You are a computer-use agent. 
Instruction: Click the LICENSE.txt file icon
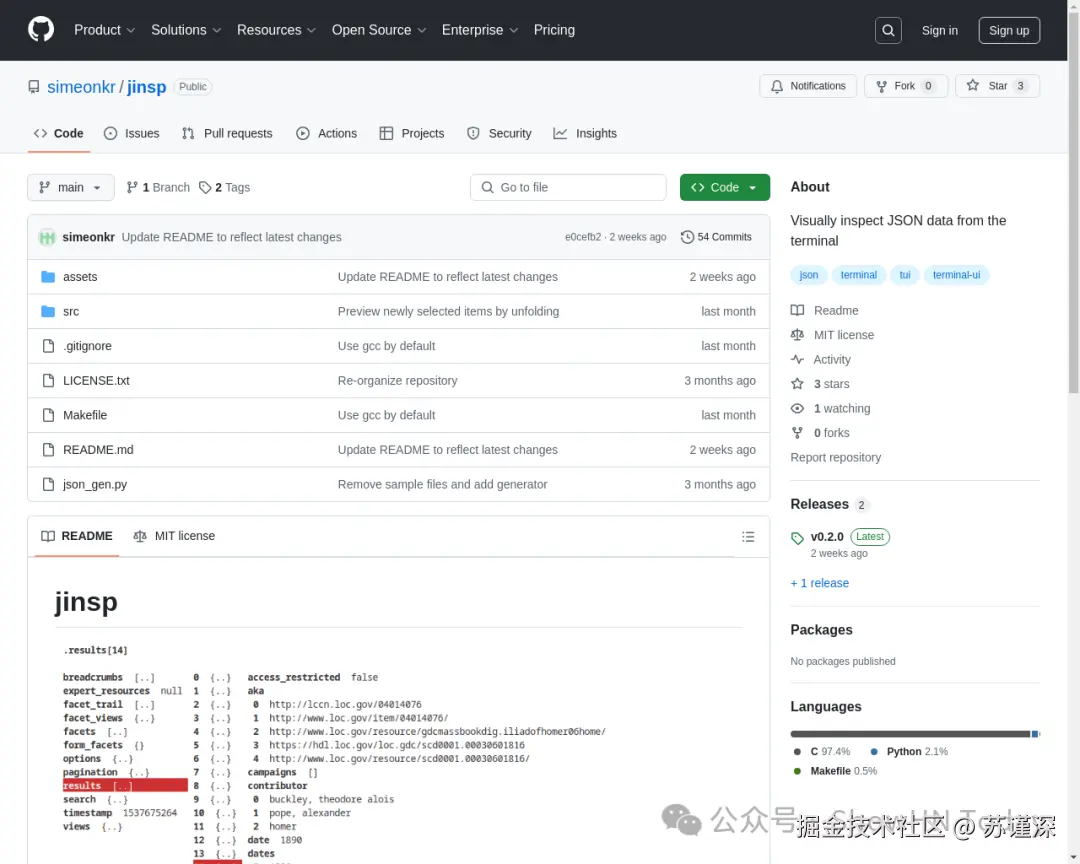(x=48, y=380)
